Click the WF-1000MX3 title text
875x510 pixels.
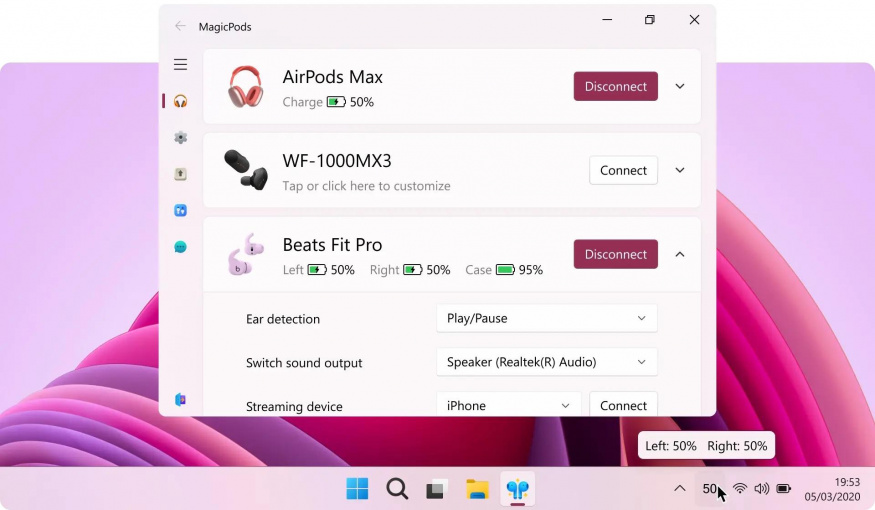click(x=337, y=161)
